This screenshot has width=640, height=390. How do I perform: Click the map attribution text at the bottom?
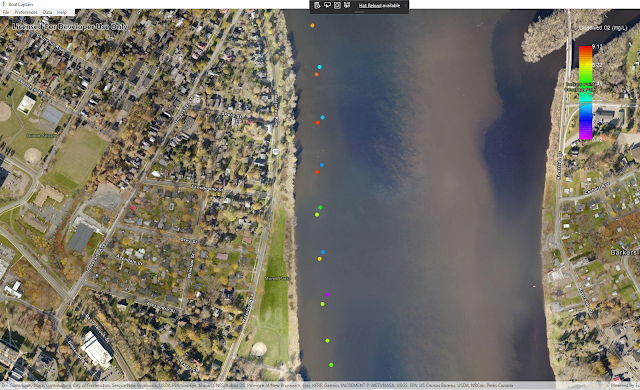pos(257,385)
